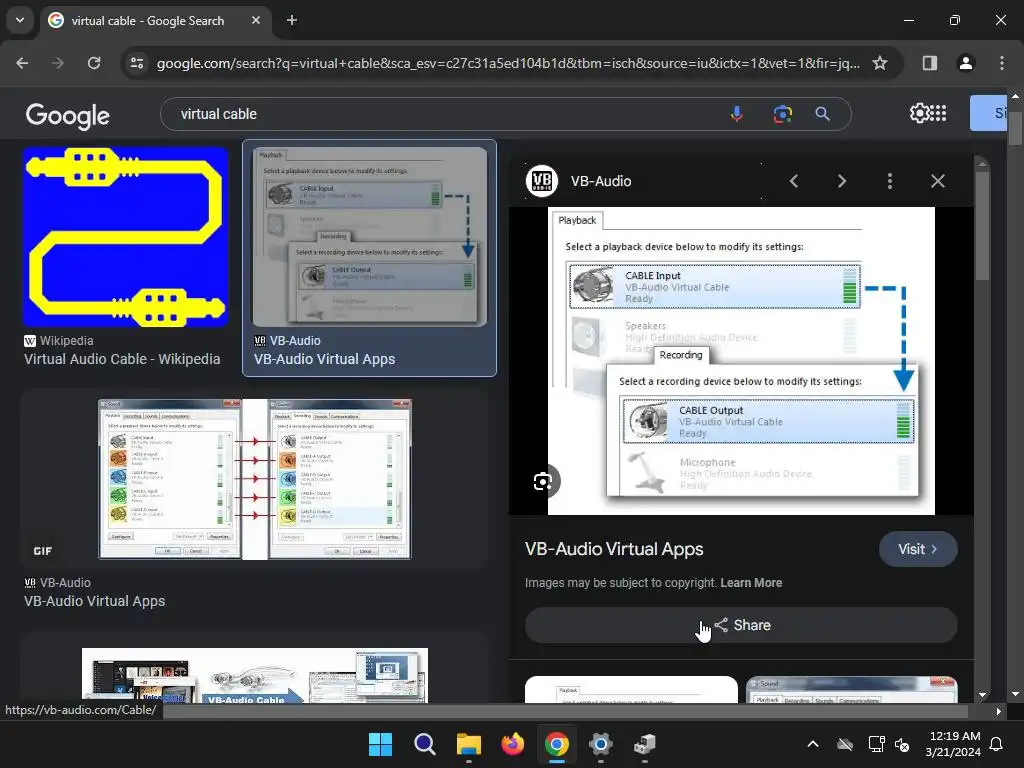This screenshot has width=1024, height=768.
Task: Search inside image with Lens overlay button
Action: tap(543, 481)
